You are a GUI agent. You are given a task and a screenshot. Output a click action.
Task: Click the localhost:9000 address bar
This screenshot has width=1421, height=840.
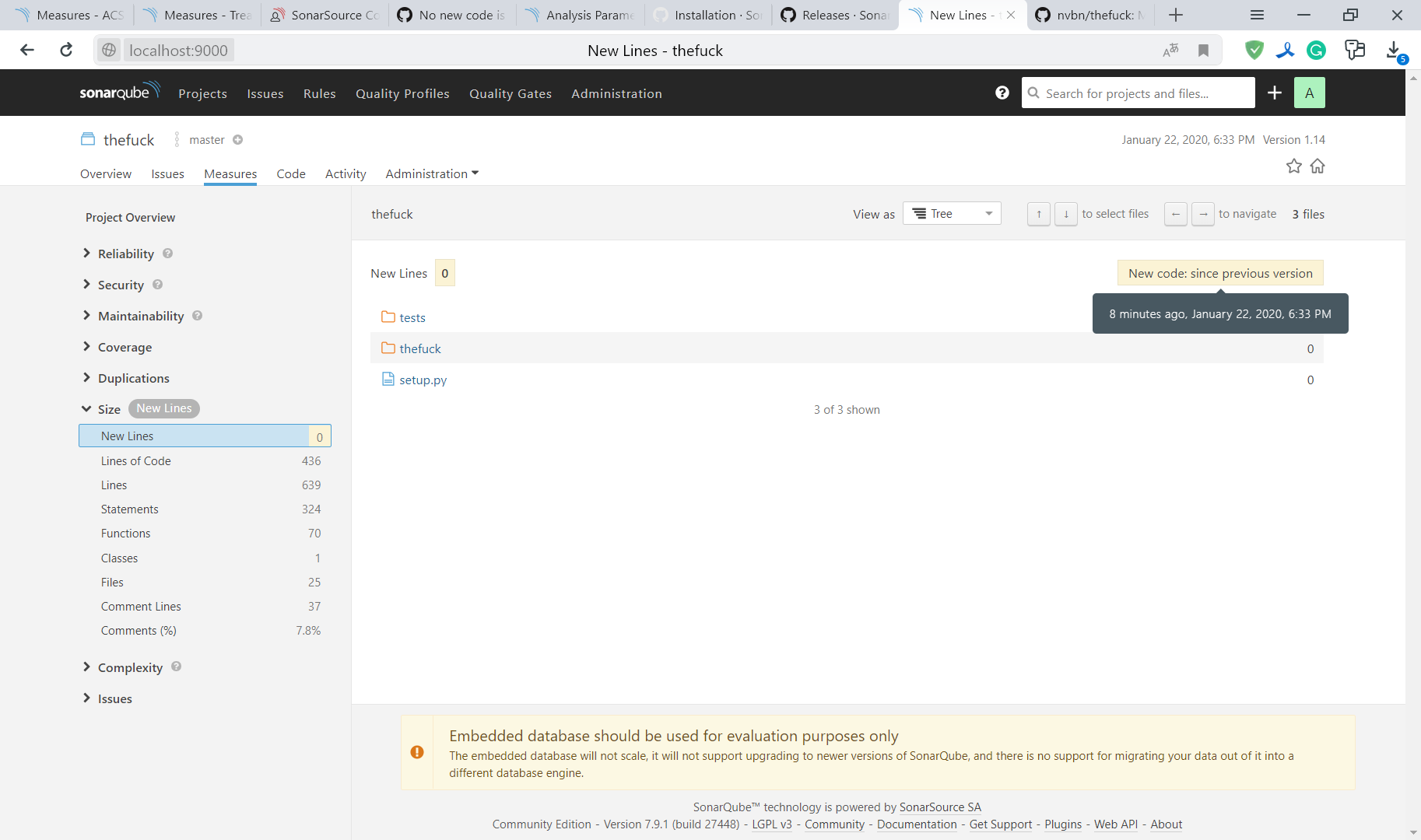[178, 51]
